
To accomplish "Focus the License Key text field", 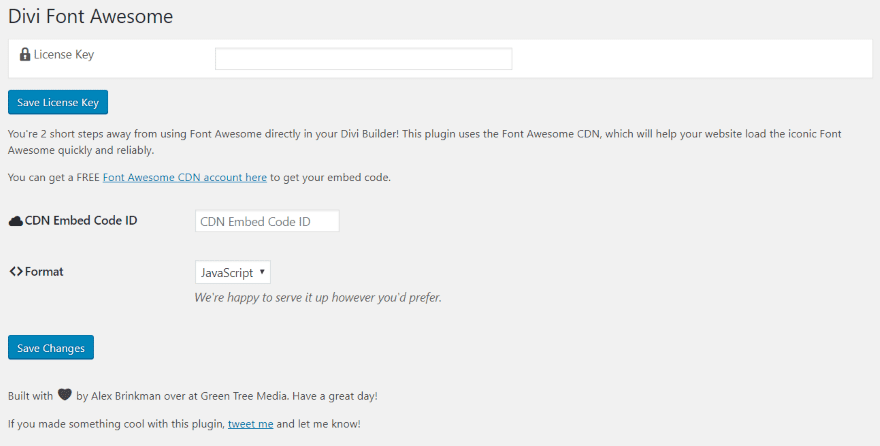I will point(363,59).
